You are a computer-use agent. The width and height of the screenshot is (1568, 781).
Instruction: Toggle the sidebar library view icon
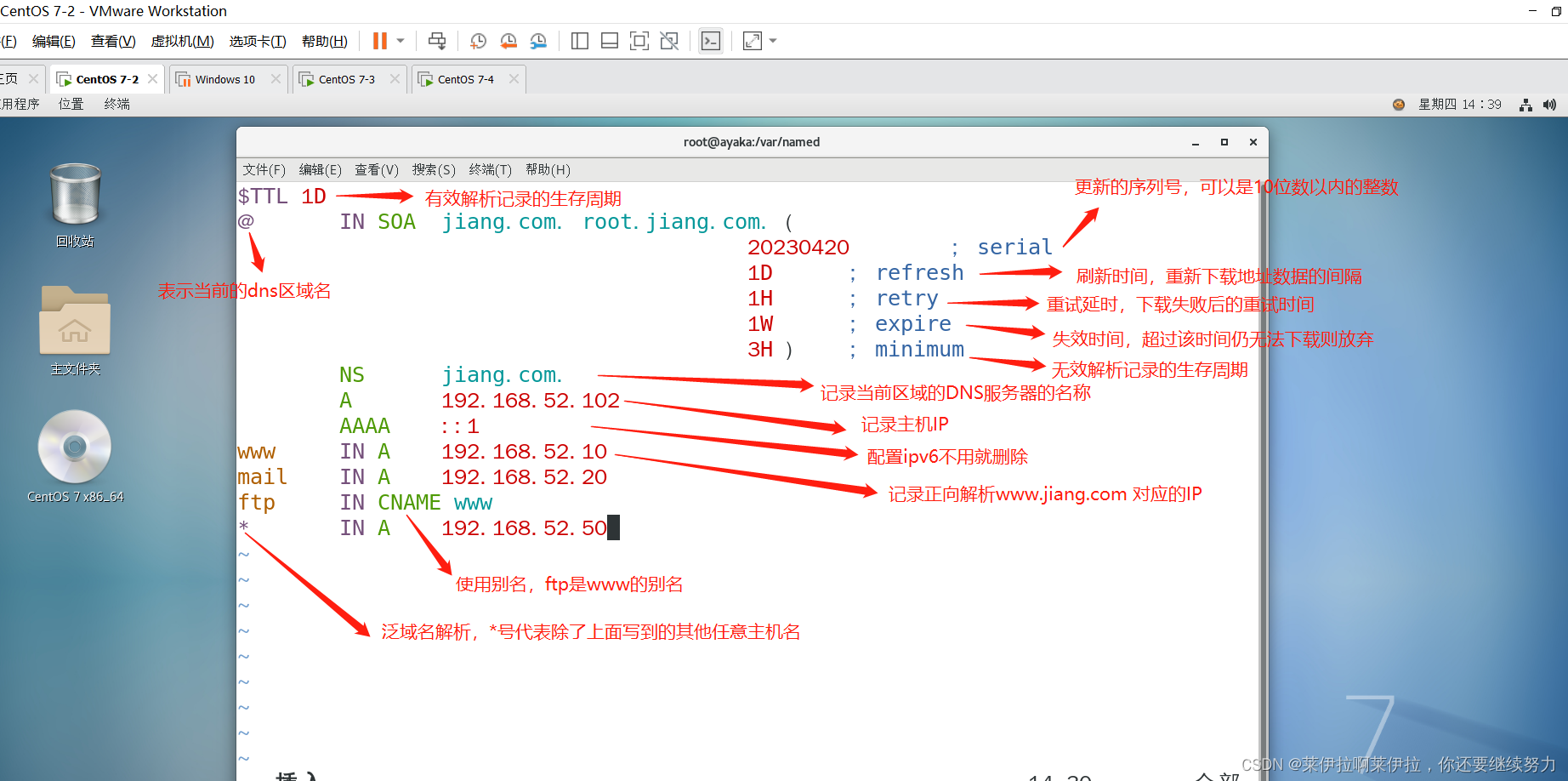coord(580,41)
